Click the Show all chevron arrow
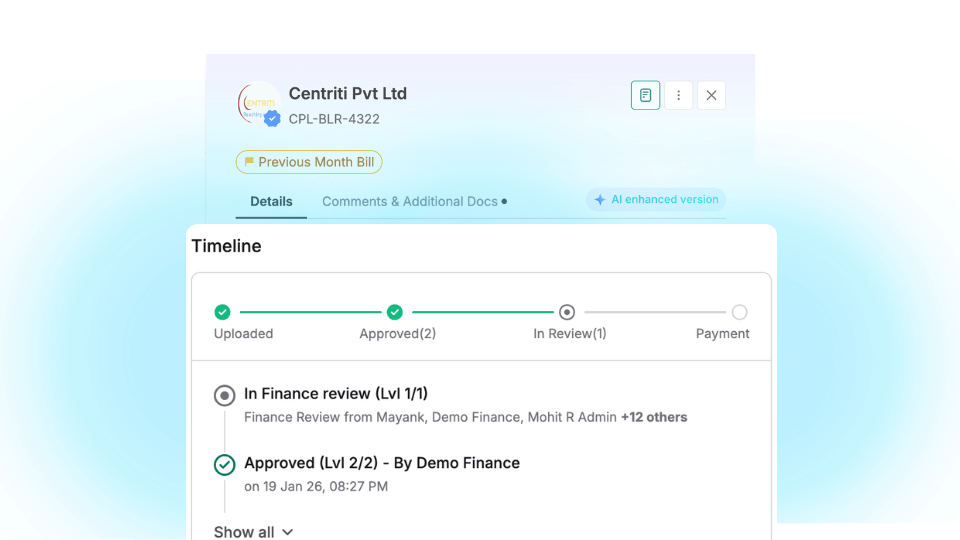960x540 pixels. (x=288, y=533)
